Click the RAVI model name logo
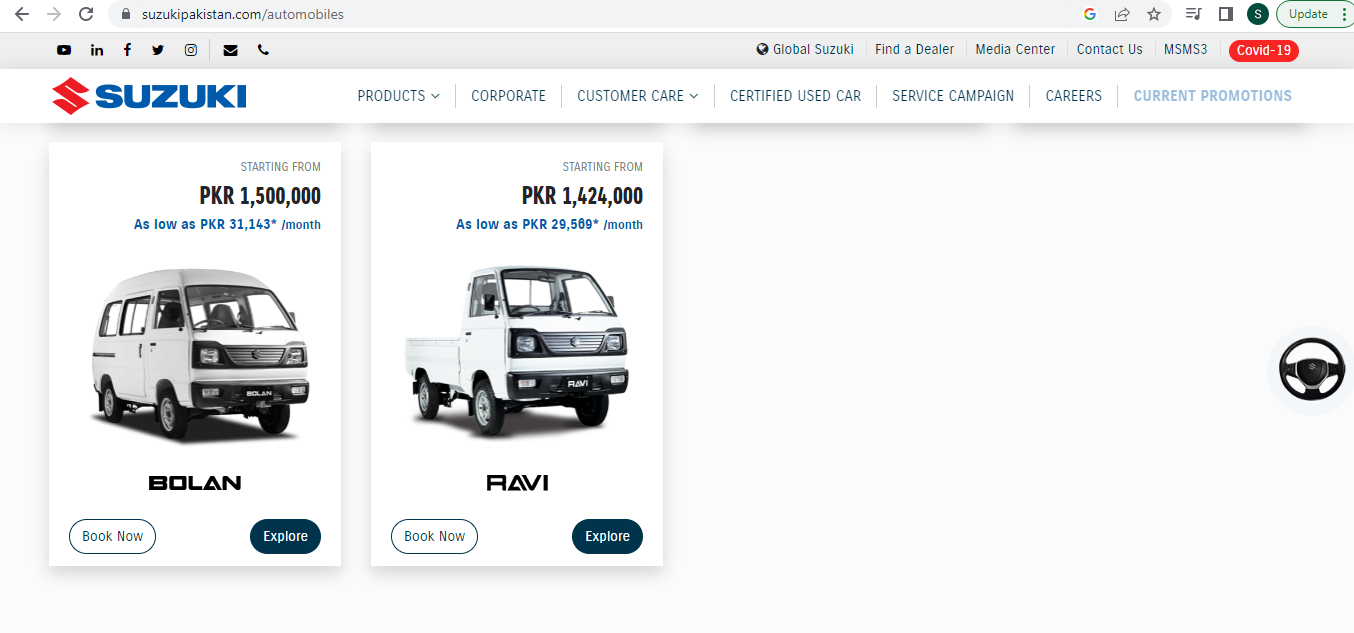Image resolution: width=1354 pixels, height=633 pixels. [517, 483]
